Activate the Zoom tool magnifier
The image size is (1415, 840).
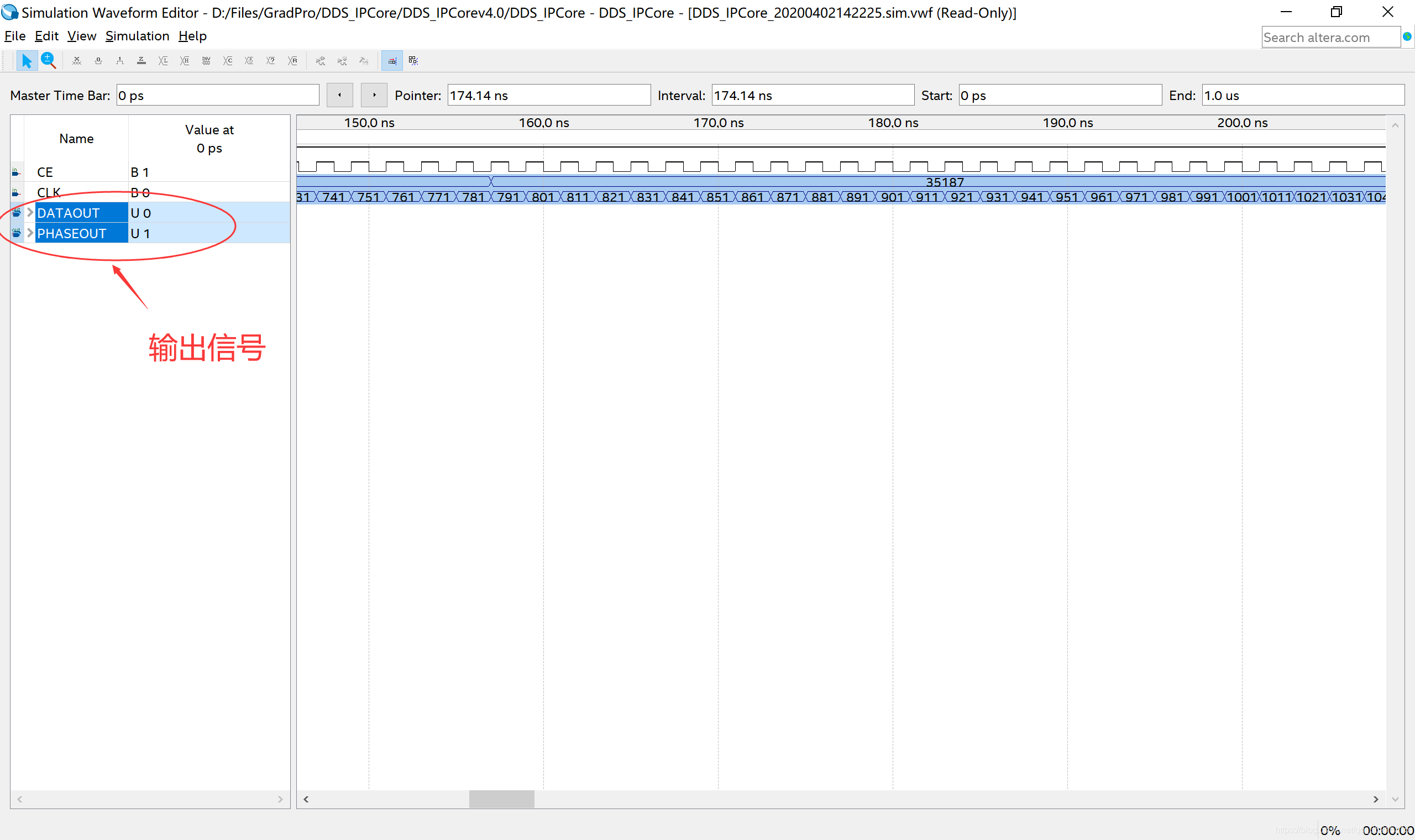pos(48,61)
